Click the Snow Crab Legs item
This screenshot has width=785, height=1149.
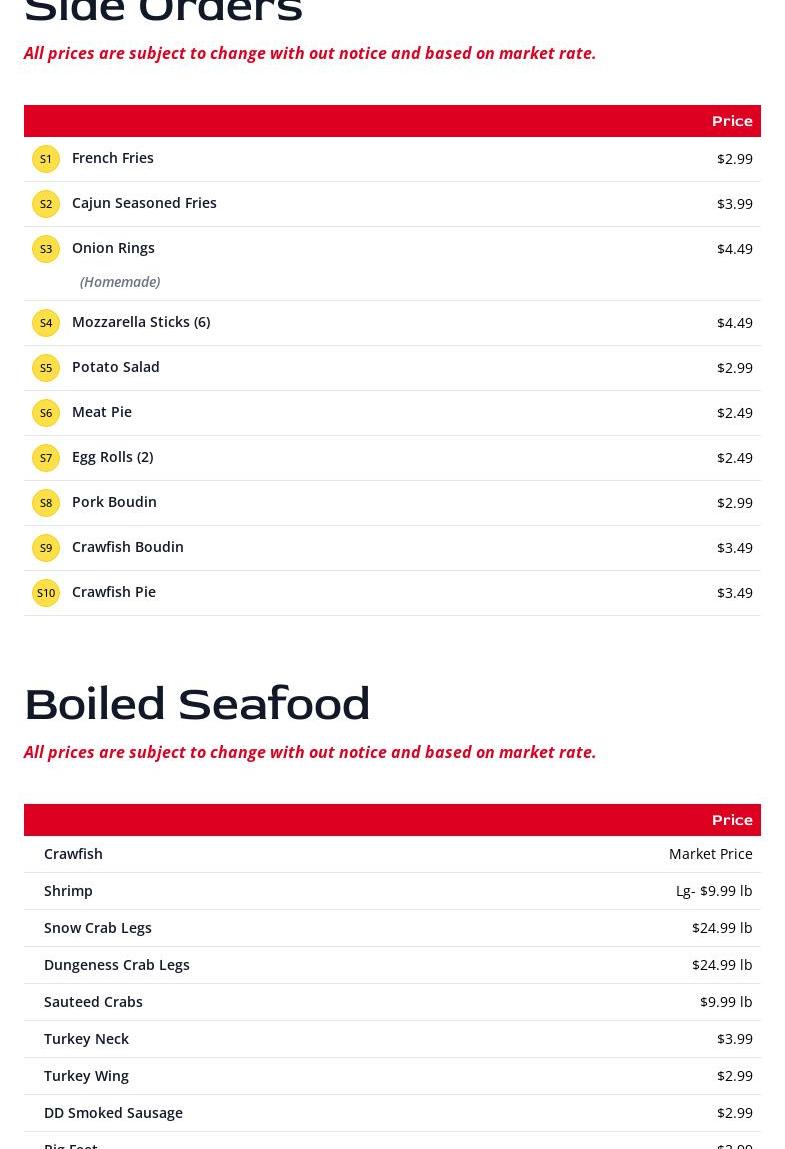(x=98, y=928)
